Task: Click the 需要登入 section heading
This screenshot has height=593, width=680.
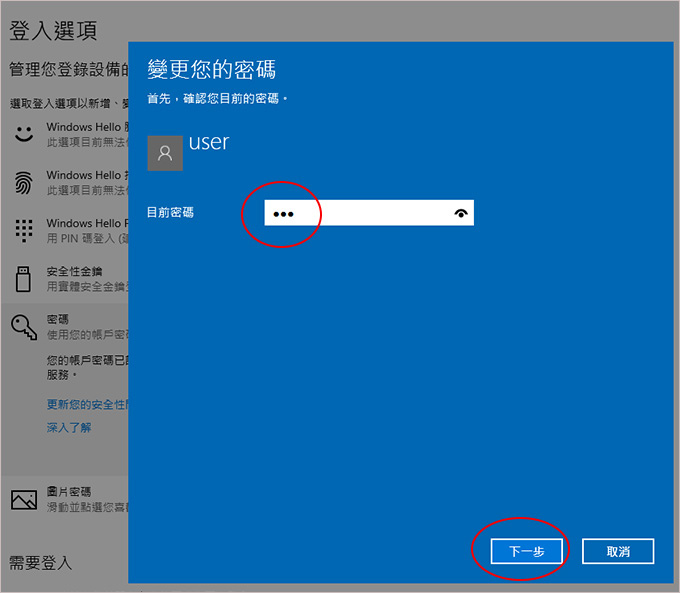Action: [x=40, y=563]
